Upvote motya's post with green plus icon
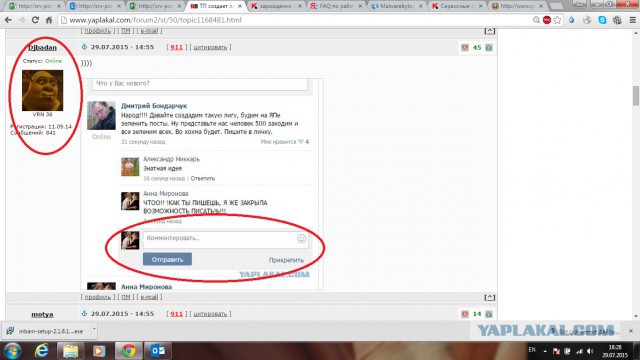640x360 pixels. click(489, 314)
